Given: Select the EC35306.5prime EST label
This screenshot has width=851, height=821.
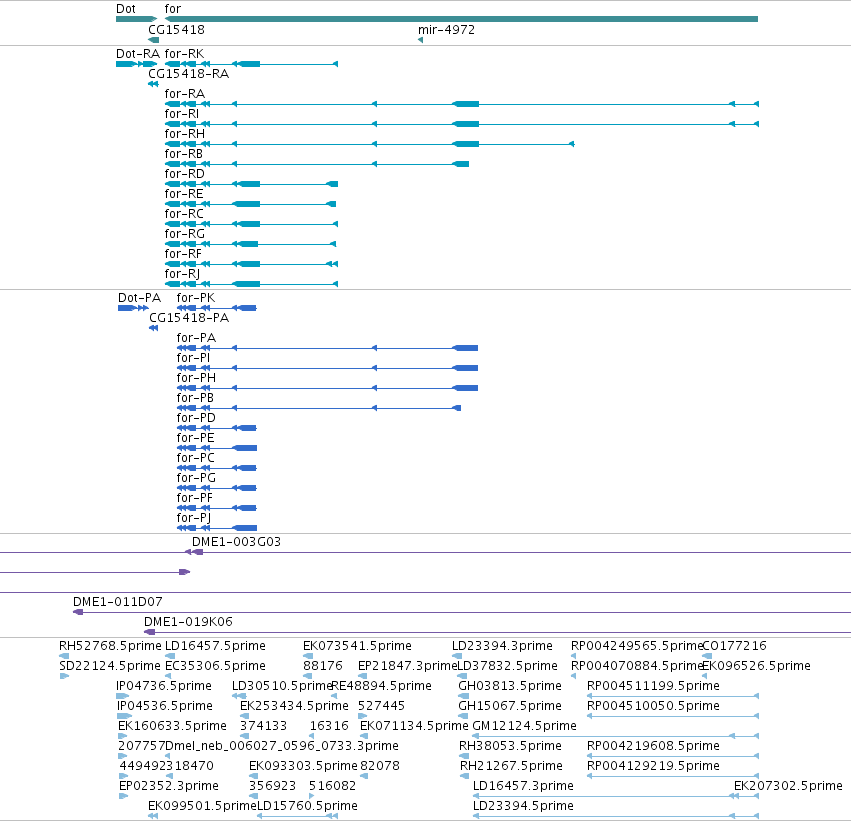Looking at the screenshot, I should tap(215, 666).
